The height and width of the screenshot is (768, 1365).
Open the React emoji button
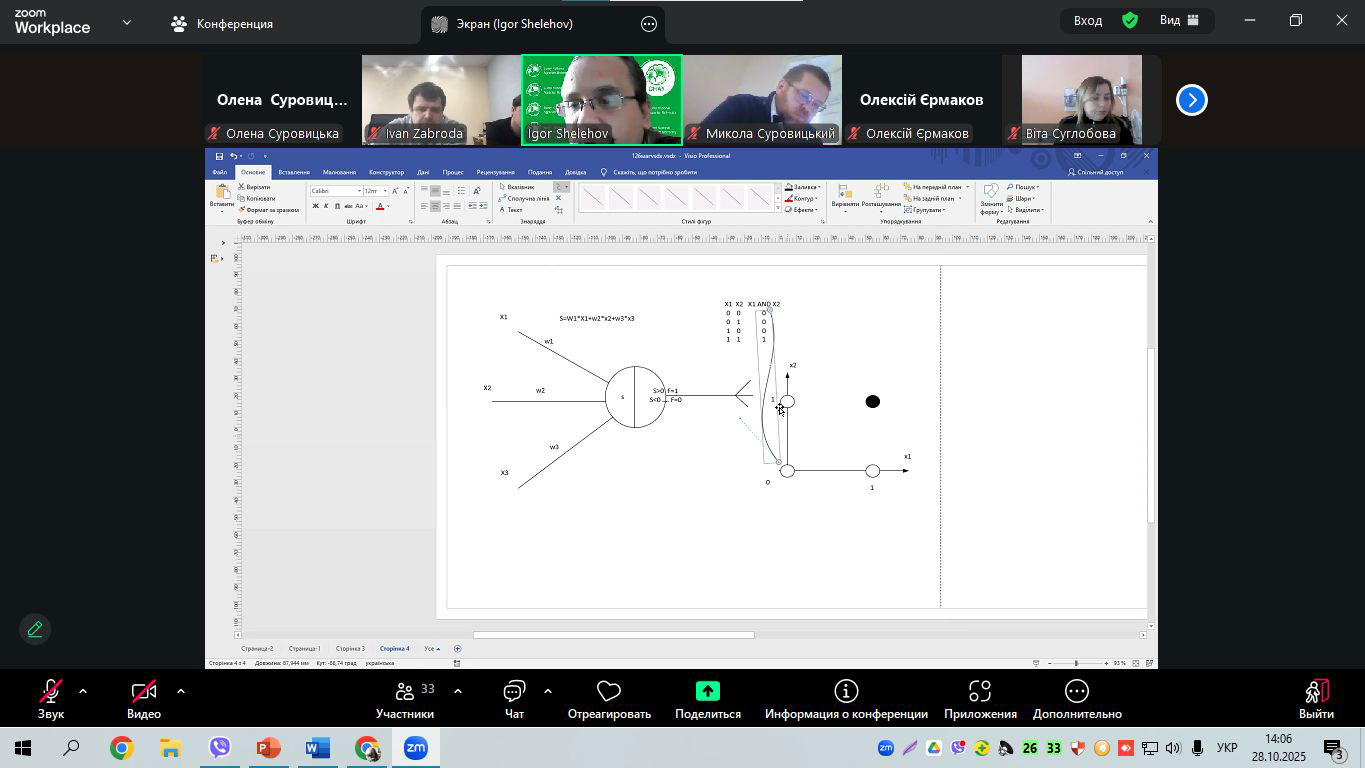tap(609, 692)
